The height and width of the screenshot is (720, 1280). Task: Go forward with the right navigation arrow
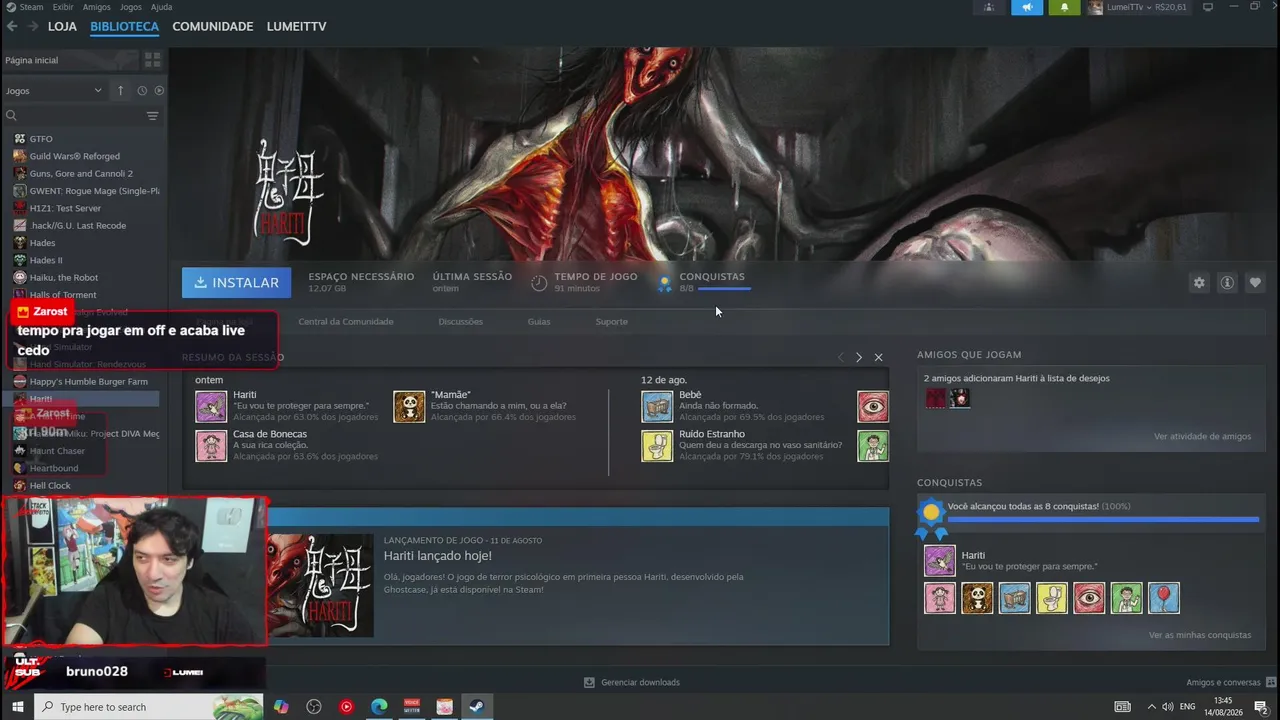click(x=33, y=26)
